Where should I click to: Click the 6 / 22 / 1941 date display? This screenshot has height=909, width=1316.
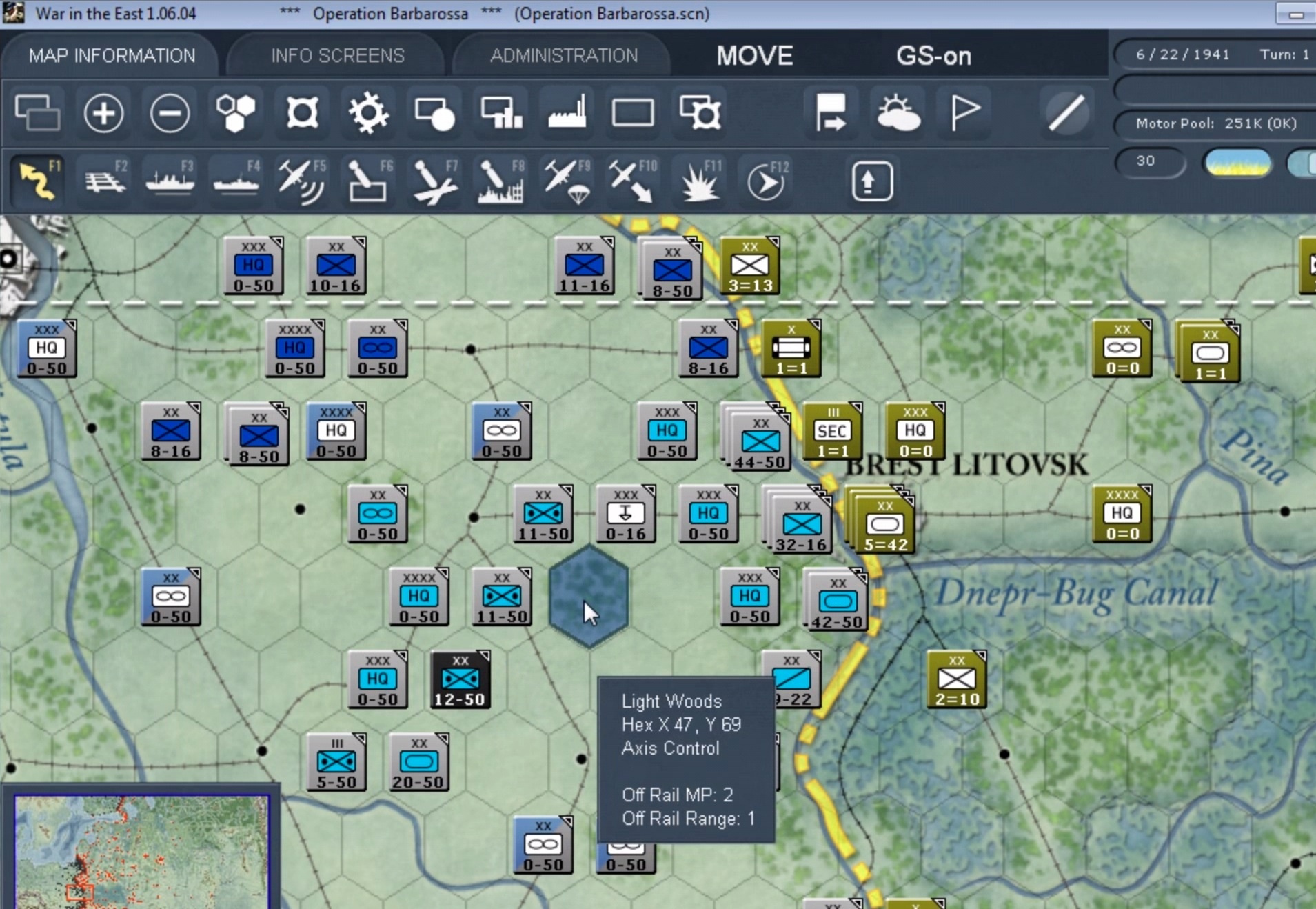click(1183, 54)
